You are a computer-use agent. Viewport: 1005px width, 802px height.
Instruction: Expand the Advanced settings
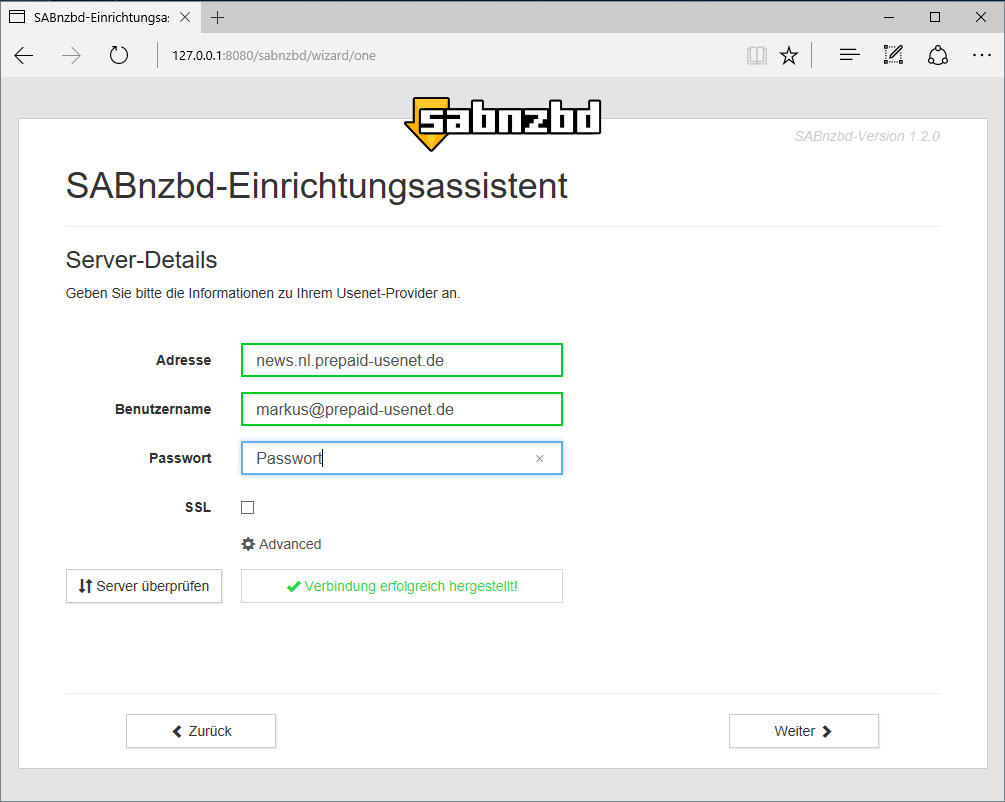click(x=281, y=544)
